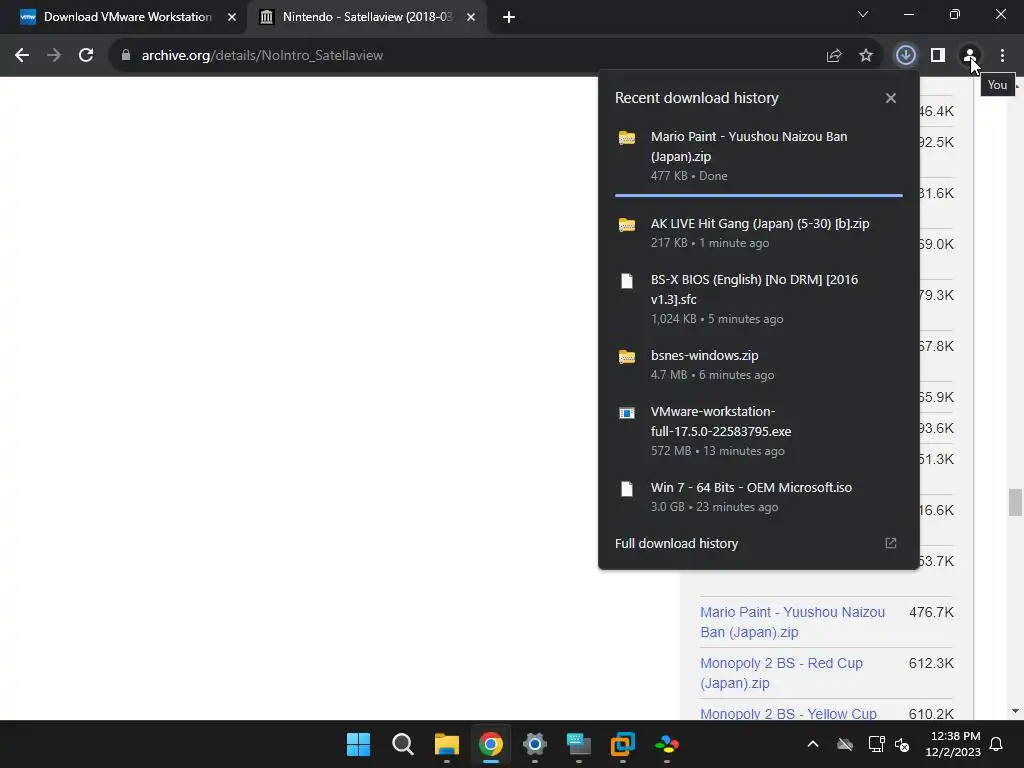Open the browser side panel

pyautogui.click(x=938, y=56)
